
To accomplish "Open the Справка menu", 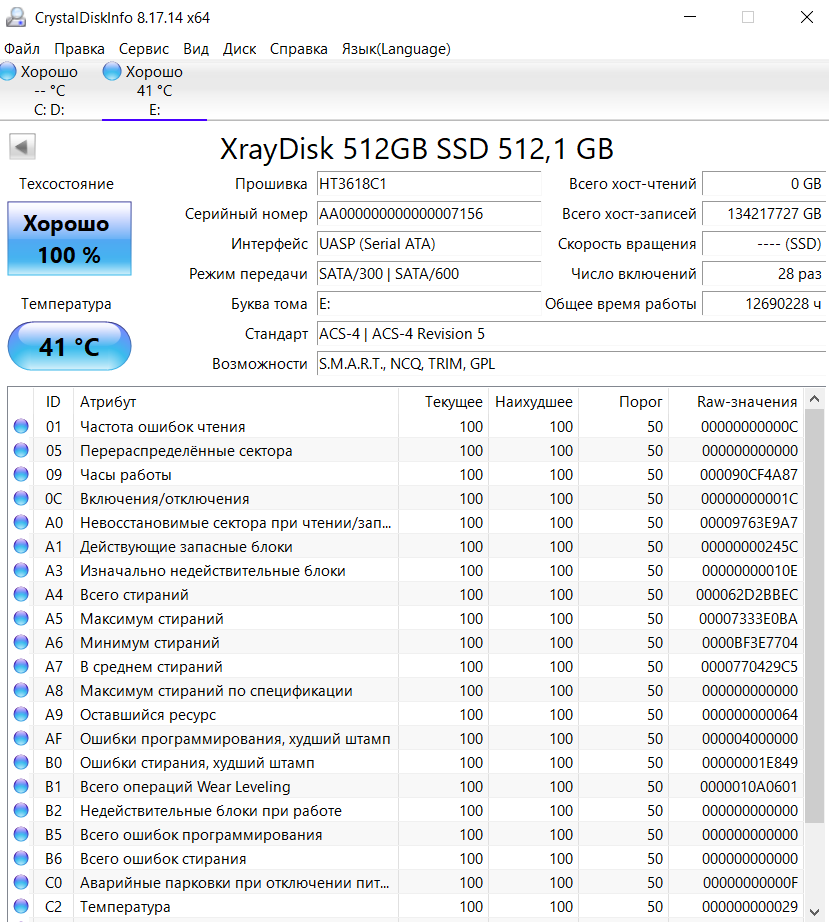I will [299, 49].
